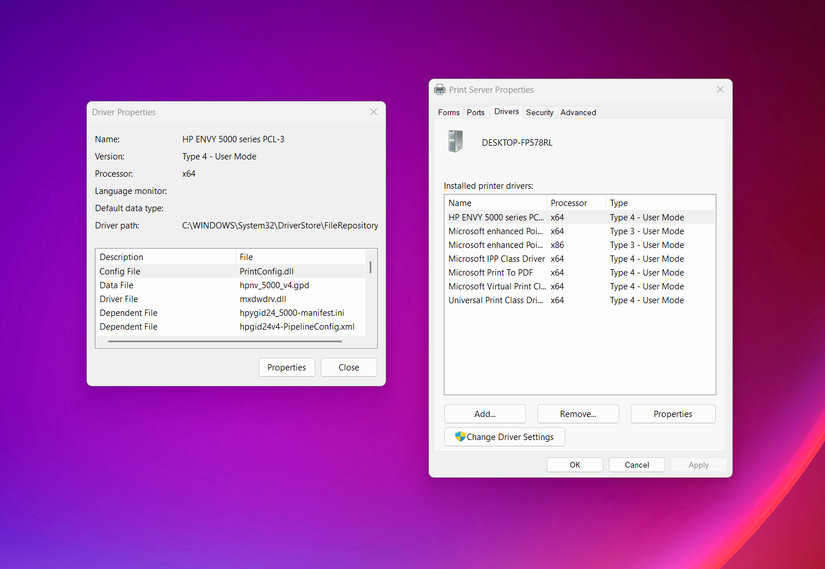Screen dimensions: 825x569
Task: Select the Config File row
Action: [230, 271]
